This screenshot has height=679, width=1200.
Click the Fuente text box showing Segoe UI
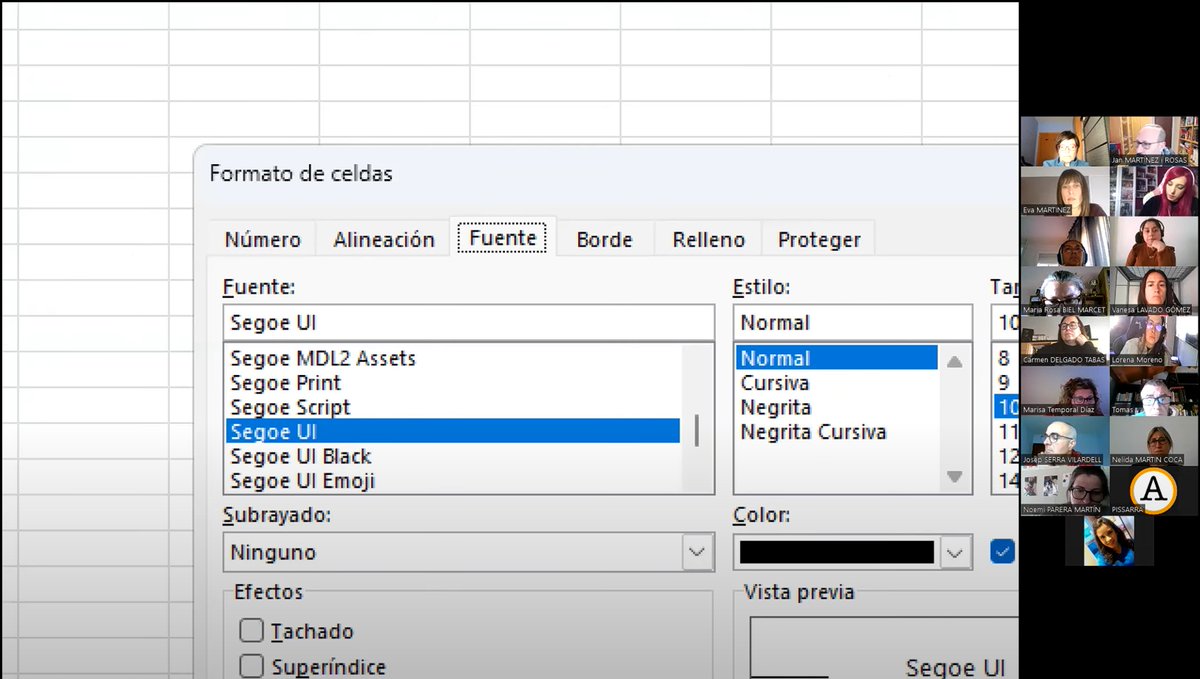(469, 322)
